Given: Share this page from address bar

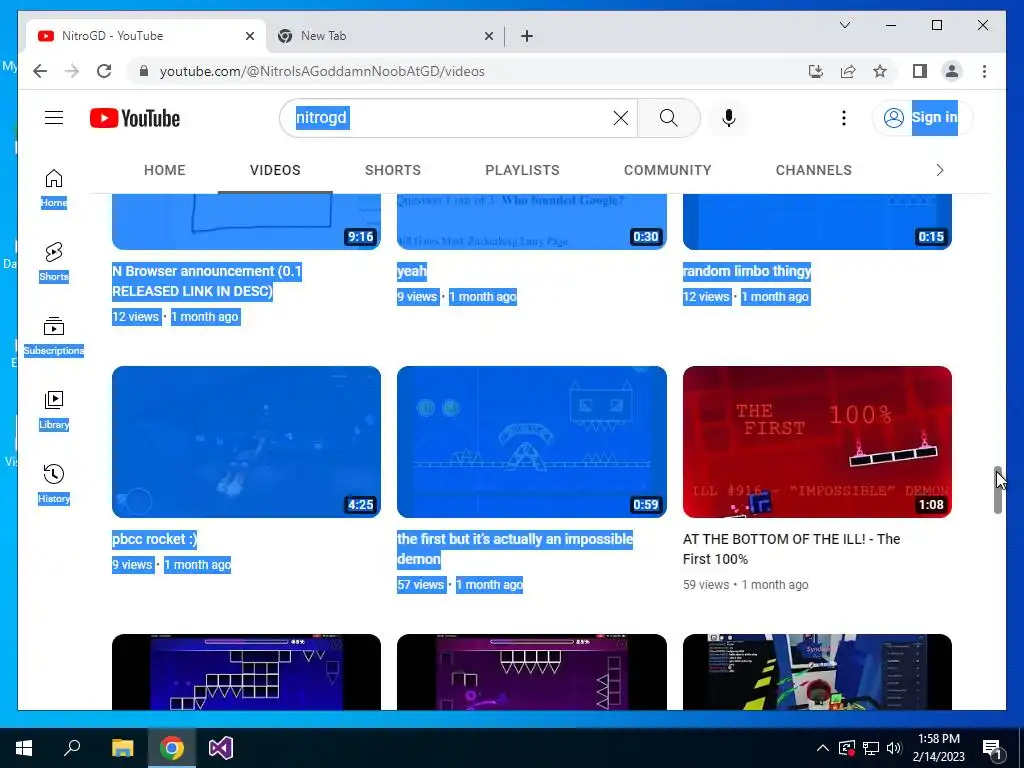Looking at the screenshot, I should [848, 71].
